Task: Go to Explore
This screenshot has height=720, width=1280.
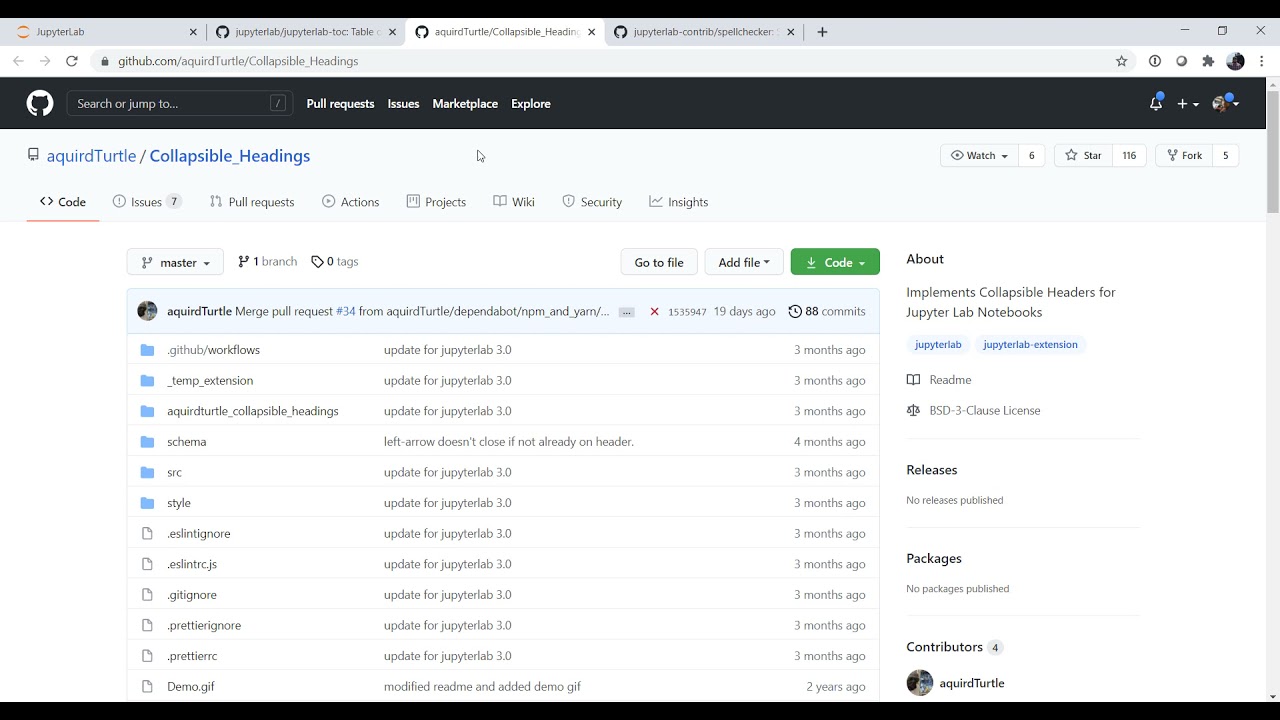Action: tap(531, 103)
